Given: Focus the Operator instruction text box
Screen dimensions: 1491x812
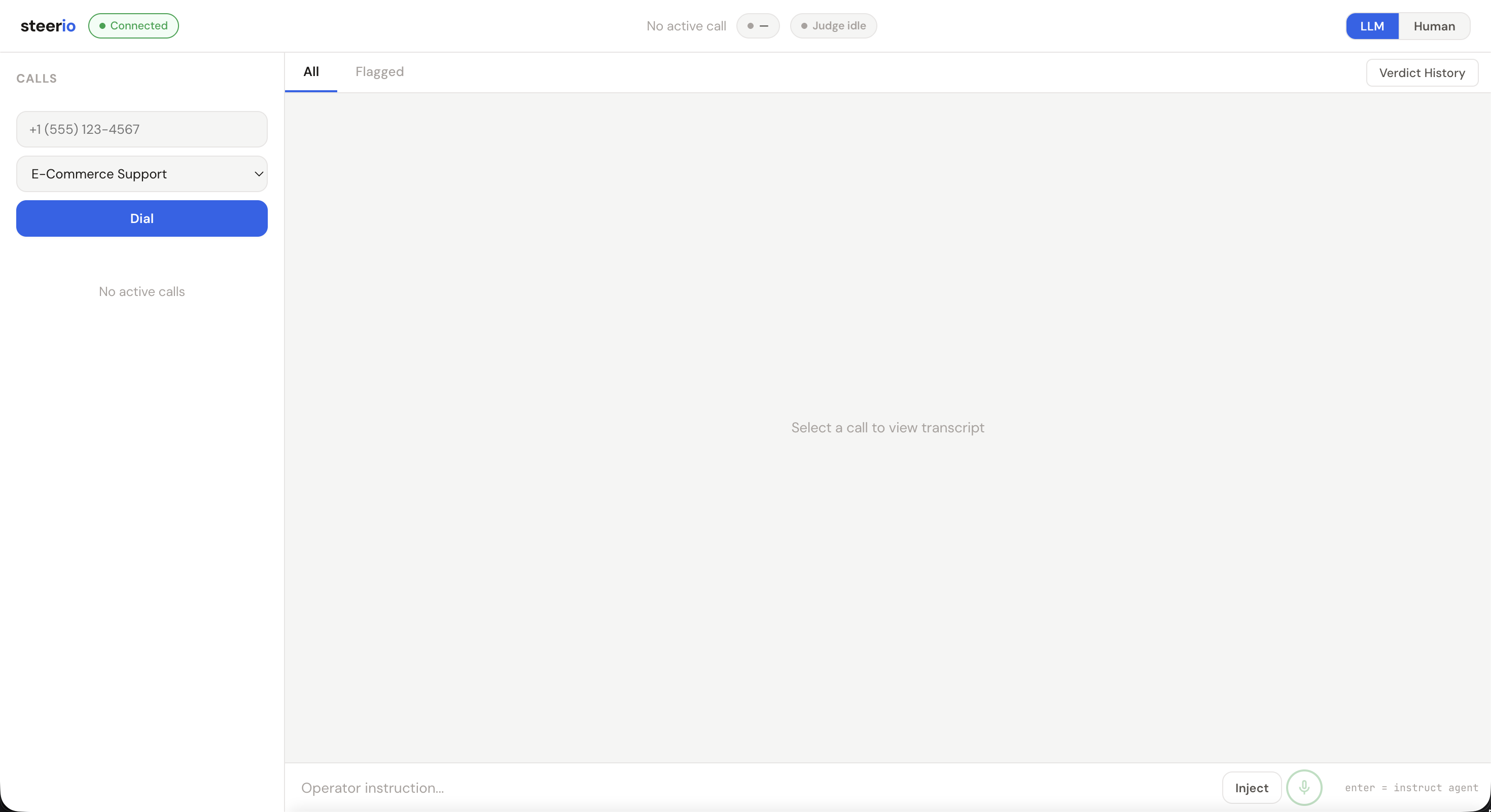Looking at the screenshot, I should [x=753, y=788].
